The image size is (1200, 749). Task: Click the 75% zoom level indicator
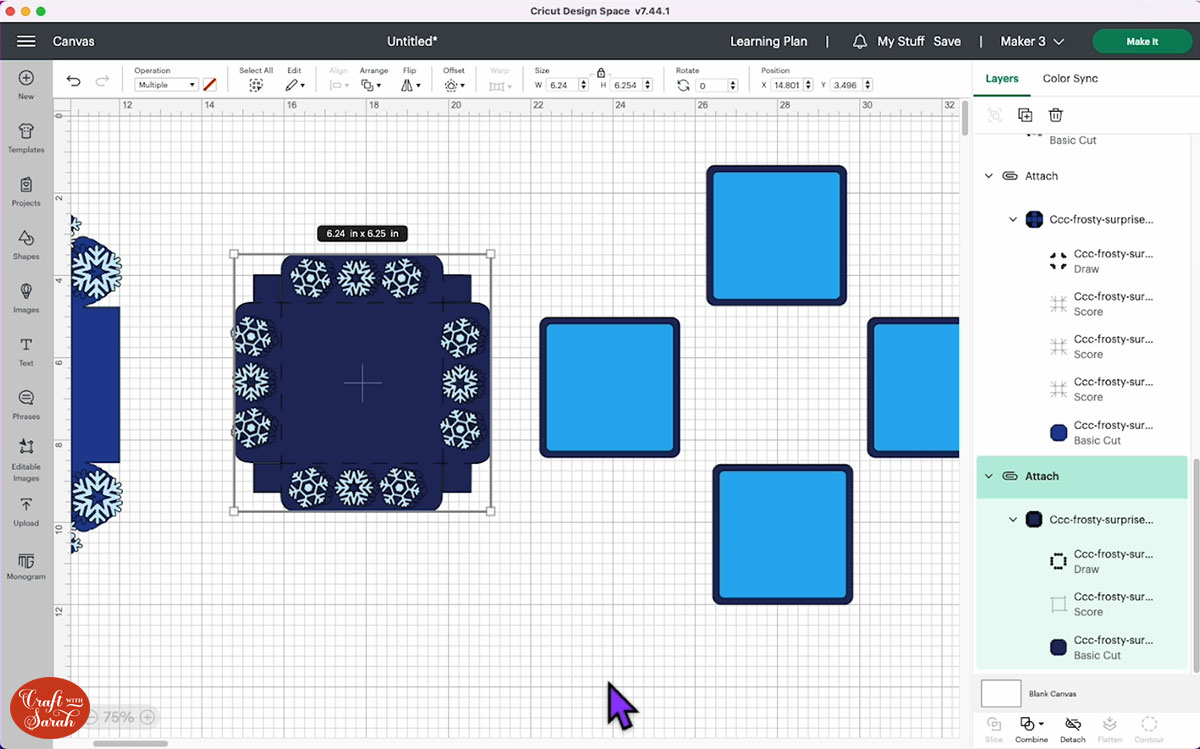(119, 717)
